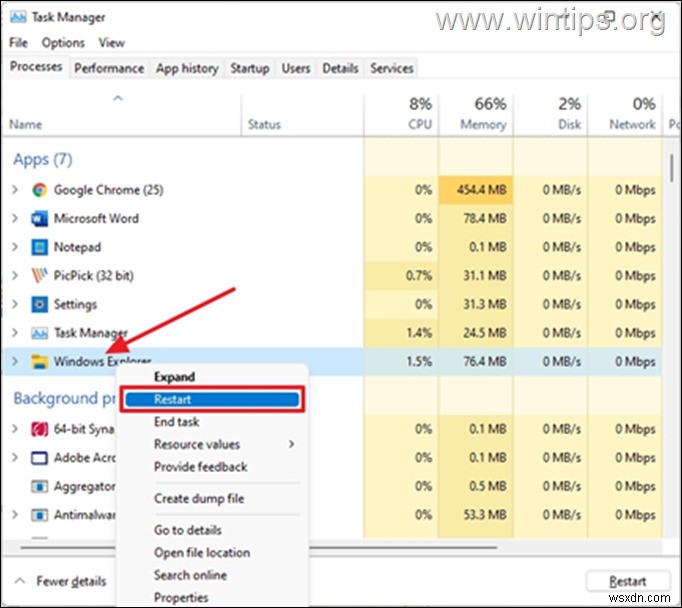Expand the Google Chrome process group

(15, 190)
